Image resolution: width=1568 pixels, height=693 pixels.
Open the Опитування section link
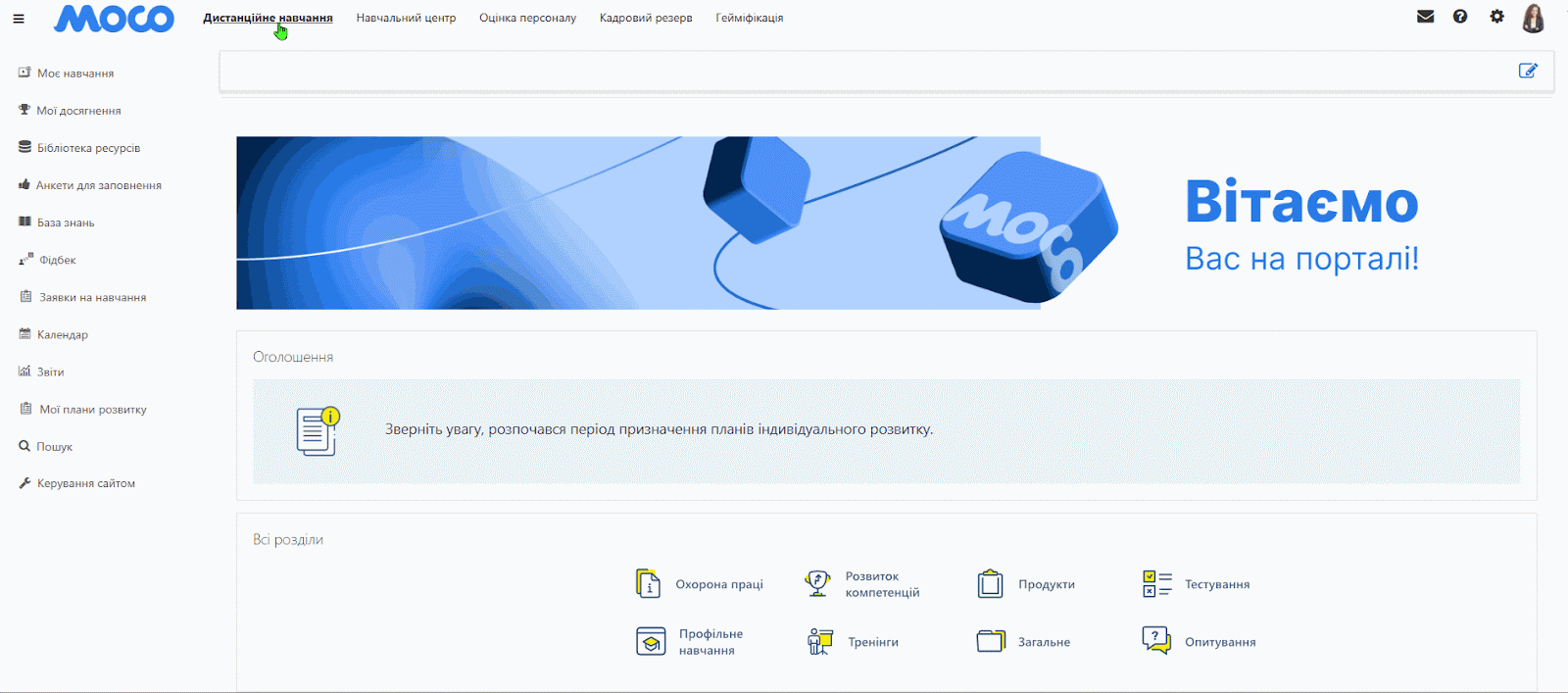[x=1220, y=642]
